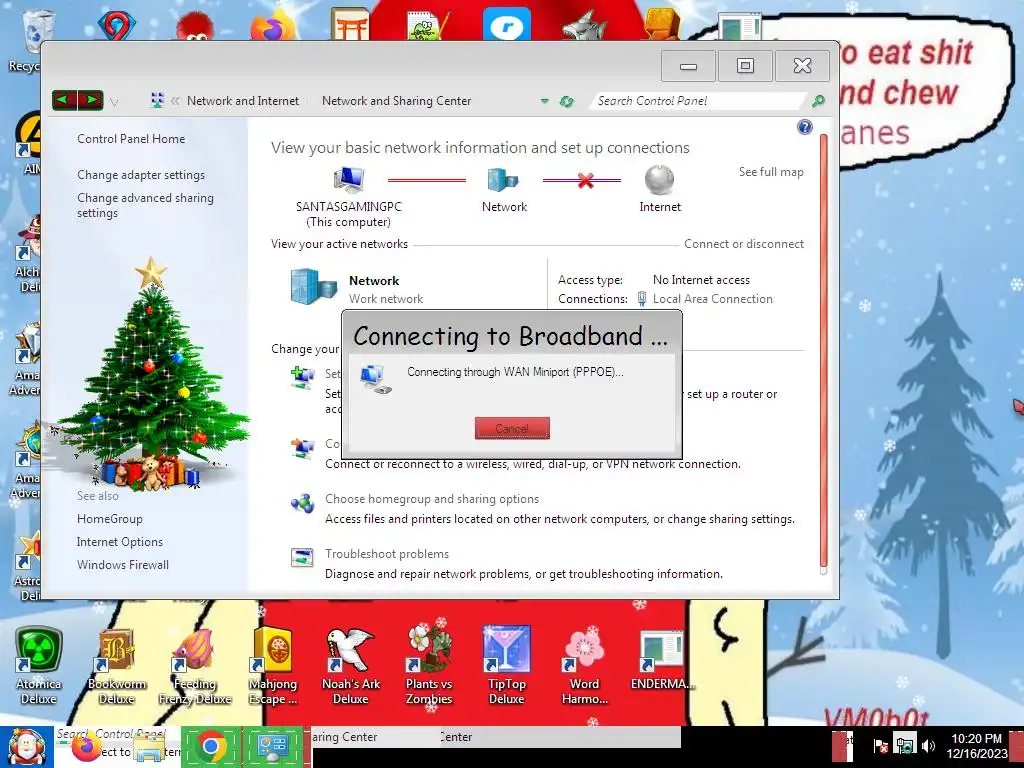Select Network and Sharing Center breadcrumb

tap(396, 101)
